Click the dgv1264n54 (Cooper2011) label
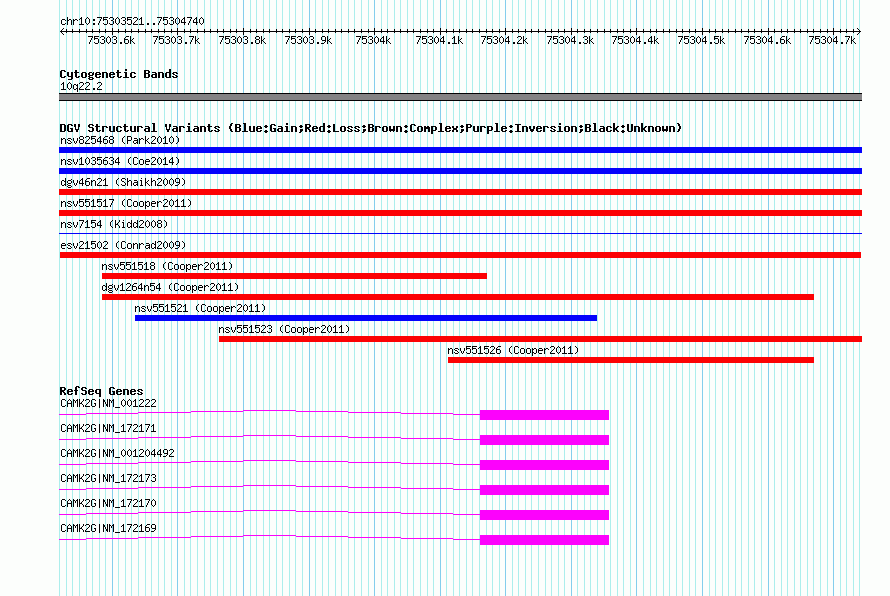The height and width of the screenshot is (596, 890). pos(170,287)
